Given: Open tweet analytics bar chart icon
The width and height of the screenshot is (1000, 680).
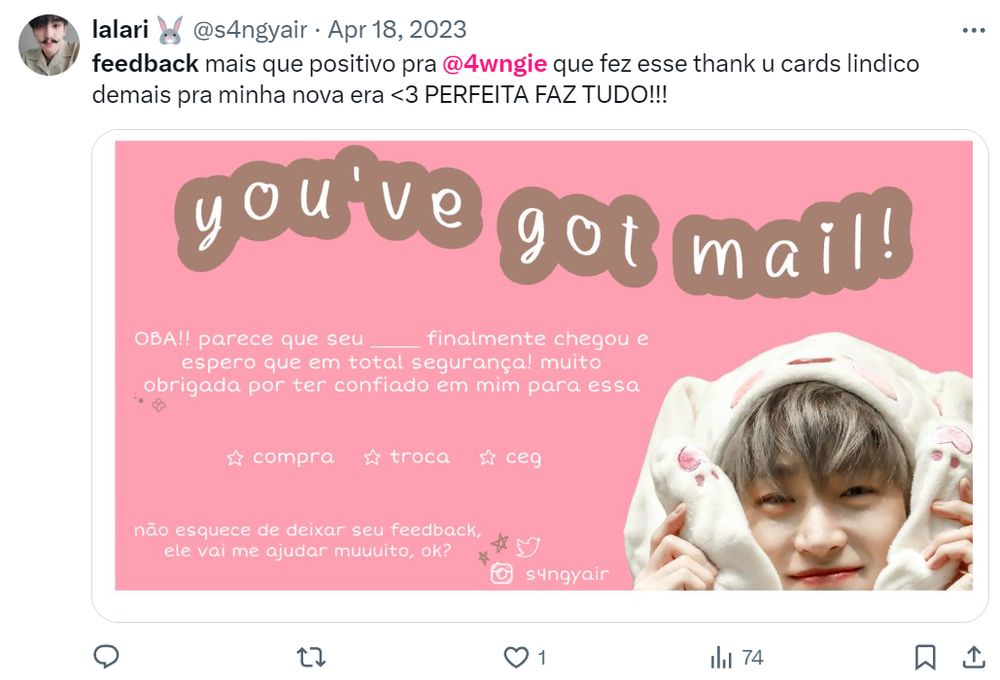Looking at the screenshot, I should coord(721,657).
